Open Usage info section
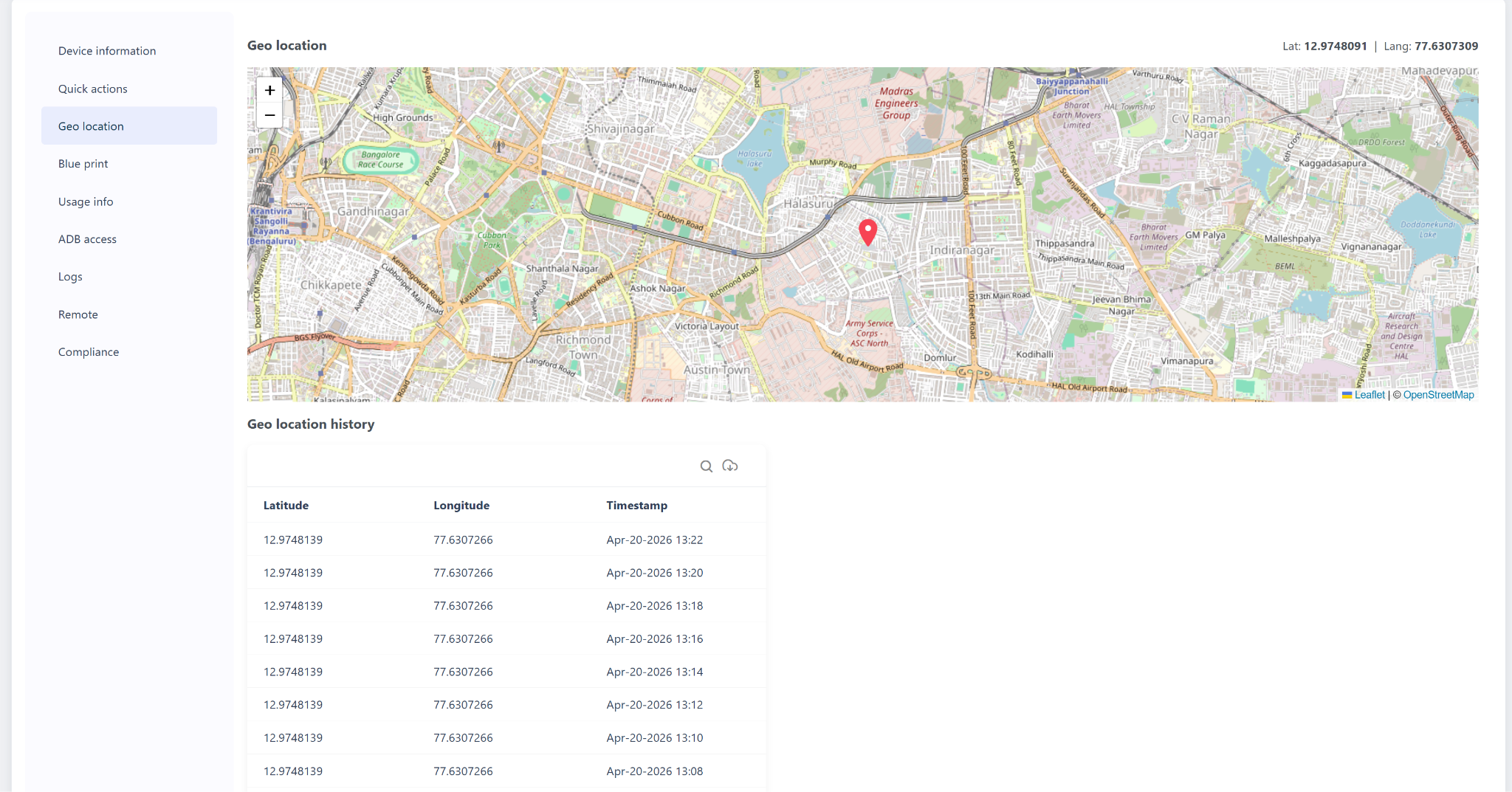Screen dimensions: 1512x792 point(129,202)
